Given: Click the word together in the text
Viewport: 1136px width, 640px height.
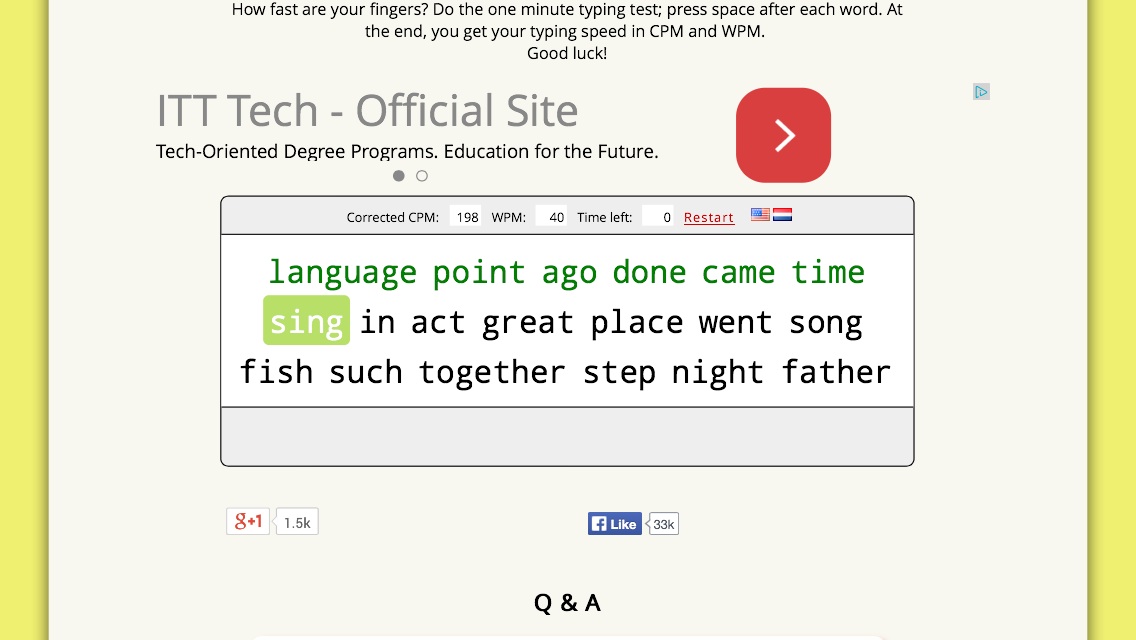Looking at the screenshot, I should [492, 373].
